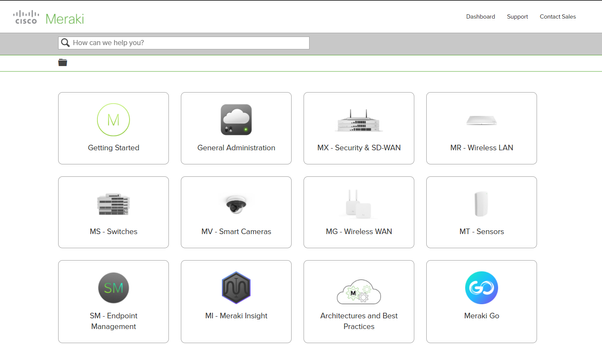602x363 pixels.
Task: Open MR - Wireless LAN link
Action: [x=481, y=148]
